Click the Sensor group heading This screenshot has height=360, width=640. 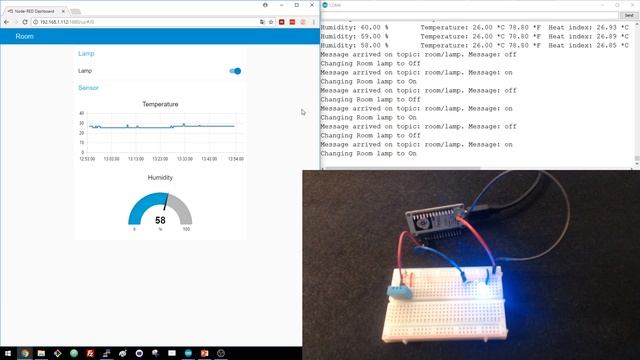[x=89, y=88]
